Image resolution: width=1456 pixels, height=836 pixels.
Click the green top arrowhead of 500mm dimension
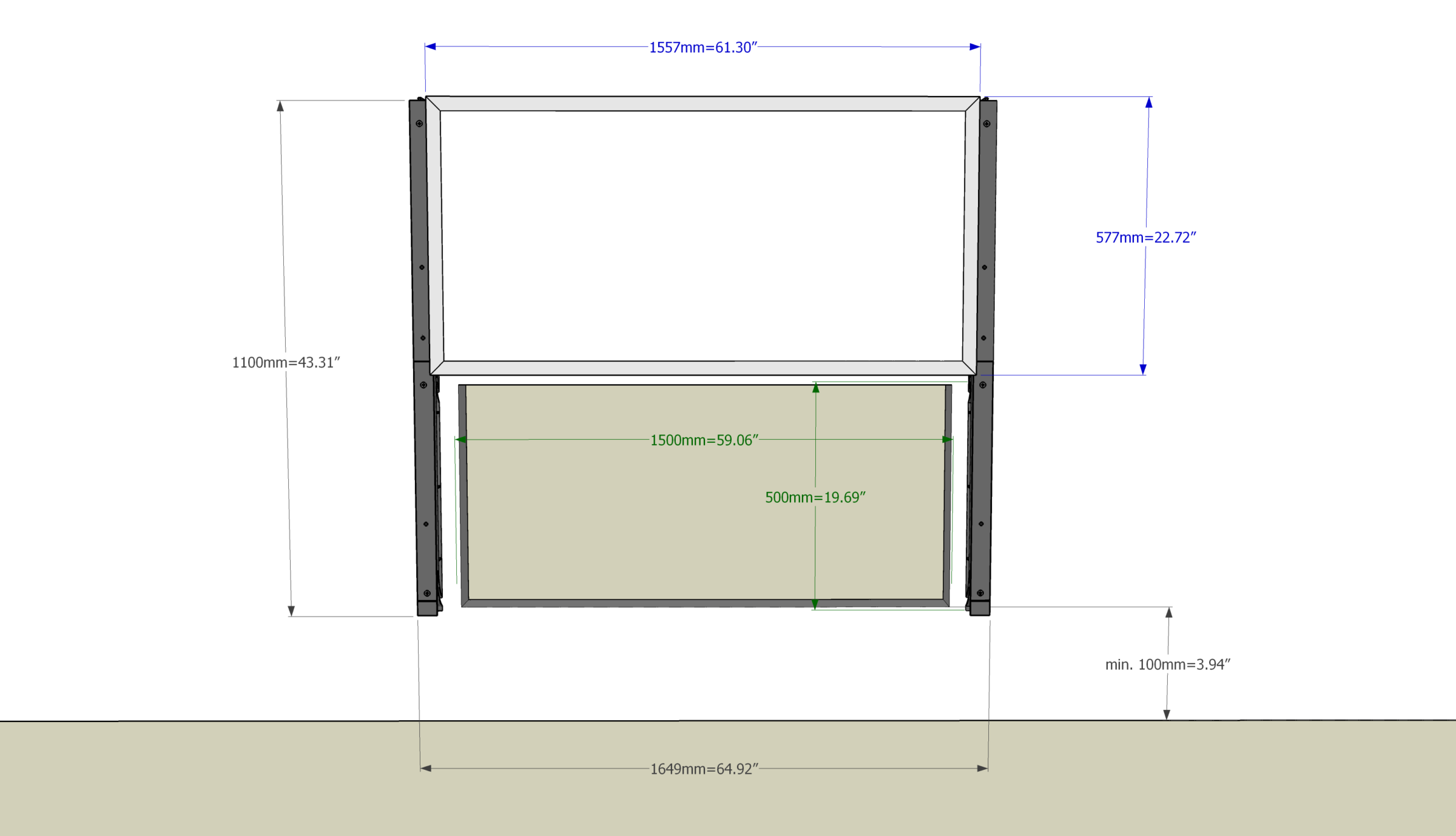(x=816, y=388)
